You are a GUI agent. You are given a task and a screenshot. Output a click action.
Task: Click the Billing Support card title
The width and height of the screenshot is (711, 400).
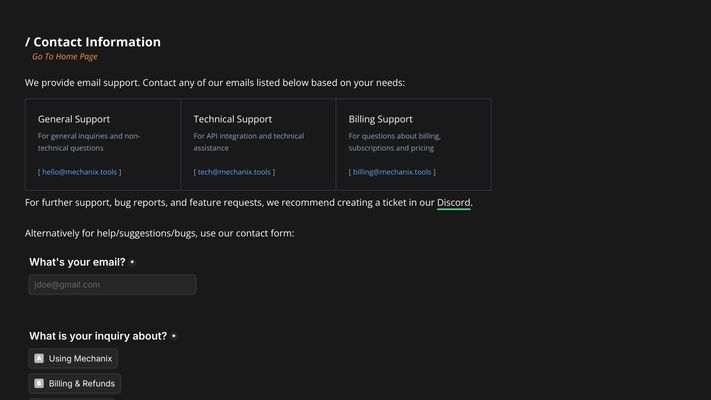pos(380,119)
